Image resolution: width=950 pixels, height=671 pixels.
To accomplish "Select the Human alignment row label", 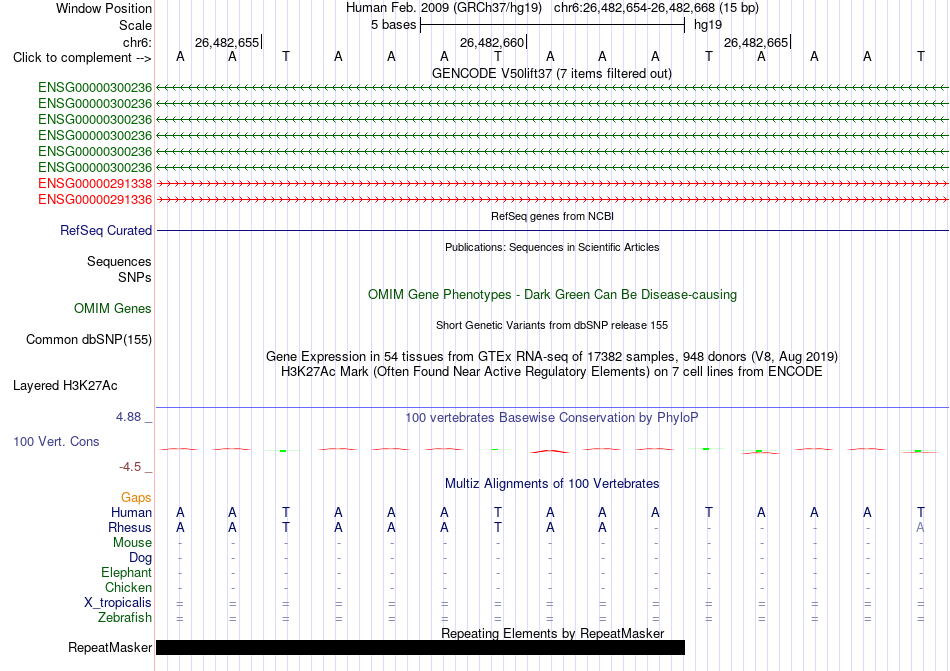I will click(x=131, y=512).
